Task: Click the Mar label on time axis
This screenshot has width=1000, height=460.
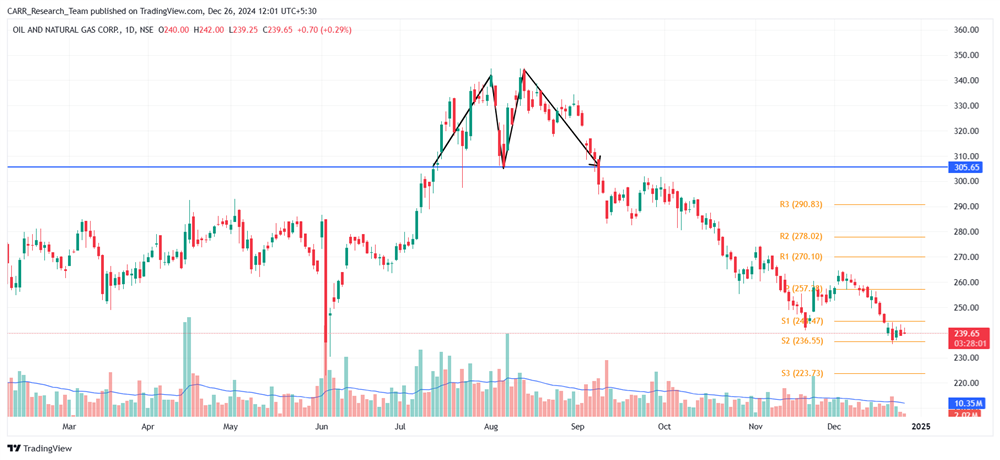Action: pos(69,426)
